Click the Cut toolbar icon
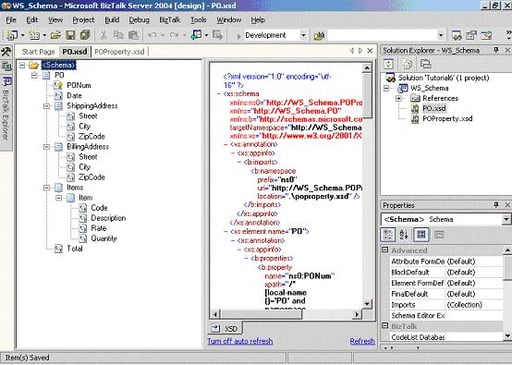Image resolution: width=512 pixels, height=365 pixels. pyautogui.click(x=104, y=35)
